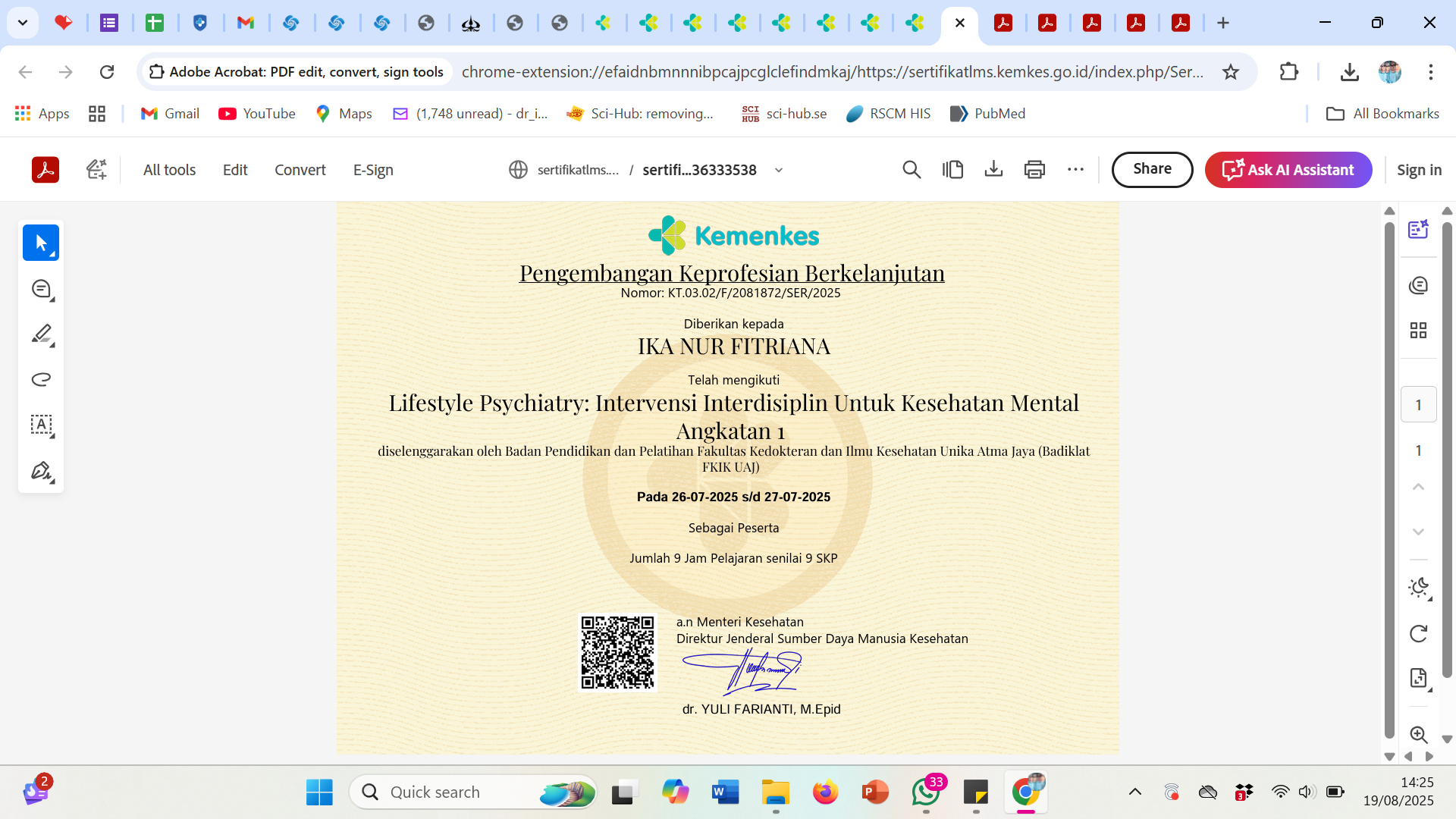Open the tab search dropdown arrow
The width and height of the screenshot is (1456, 819).
[x=23, y=23]
